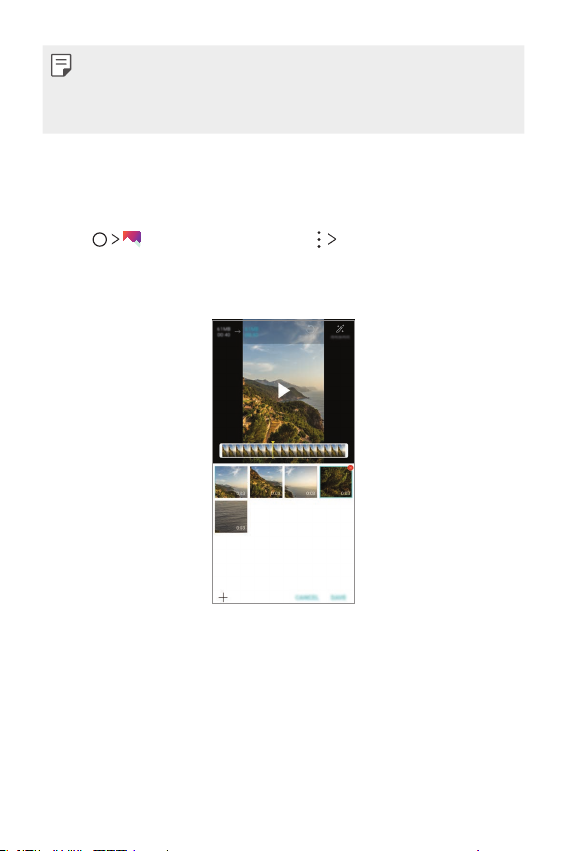Tap the blue resulting file size text
The height and width of the screenshot is (851, 568).
pos(252,332)
